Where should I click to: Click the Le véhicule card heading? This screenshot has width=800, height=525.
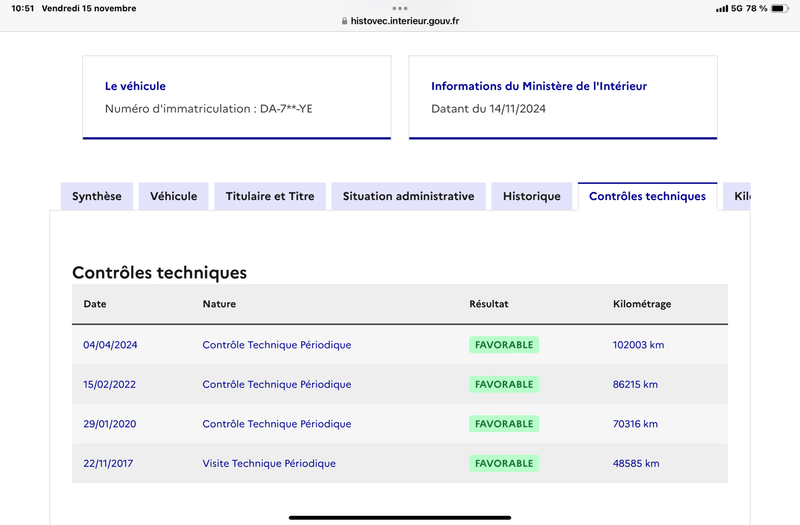135,86
